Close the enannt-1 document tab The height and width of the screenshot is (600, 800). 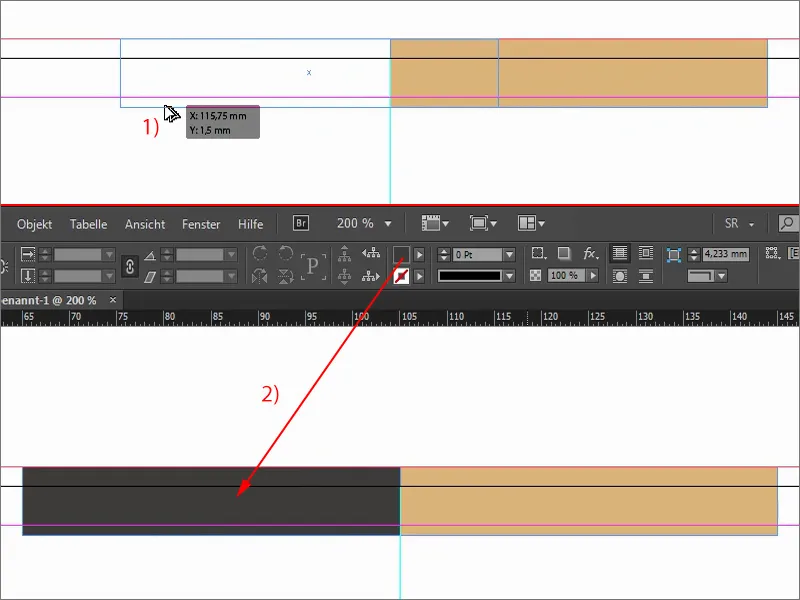[113, 300]
